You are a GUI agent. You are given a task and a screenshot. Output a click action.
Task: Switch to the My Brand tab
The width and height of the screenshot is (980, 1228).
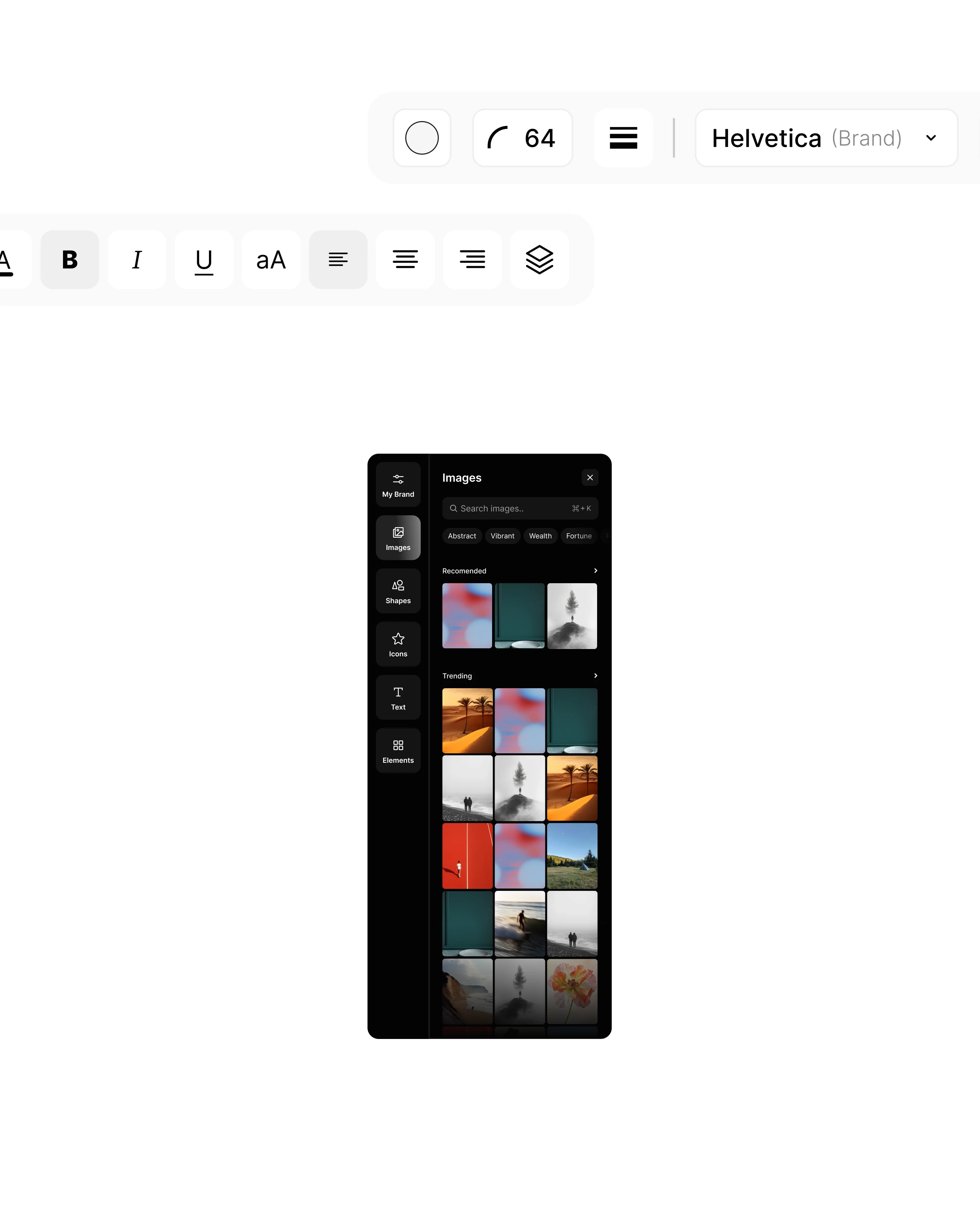[x=398, y=485]
